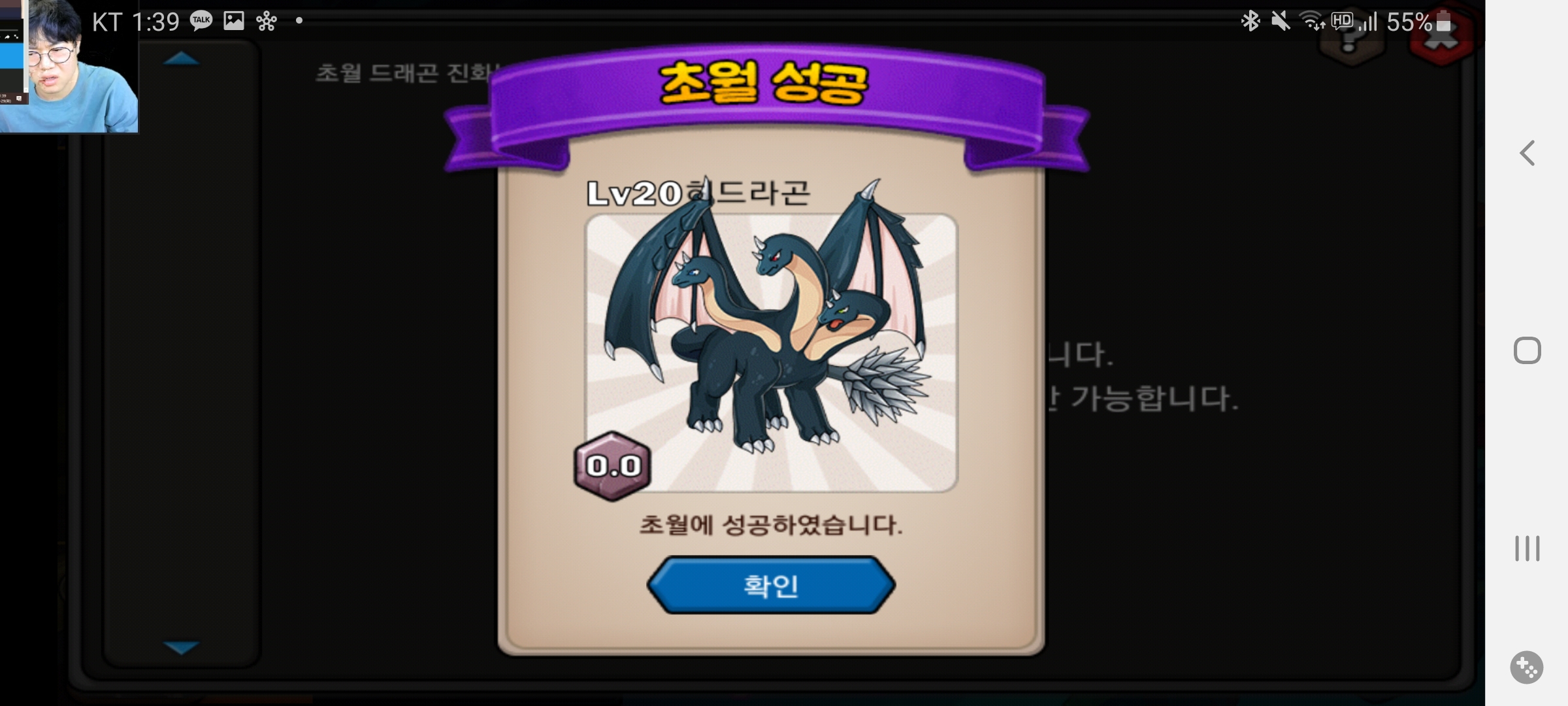This screenshot has width=1568, height=706.
Task: Tap the KakaoTalk notification icon
Action: (201, 21)
